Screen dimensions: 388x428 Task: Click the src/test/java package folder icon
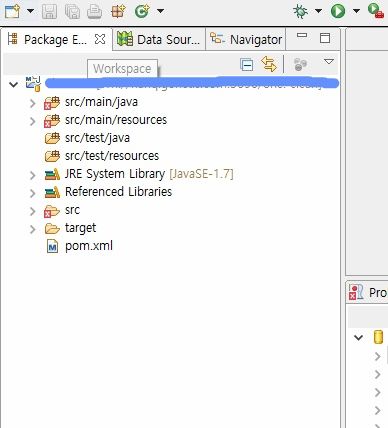(x=52, y=138)
